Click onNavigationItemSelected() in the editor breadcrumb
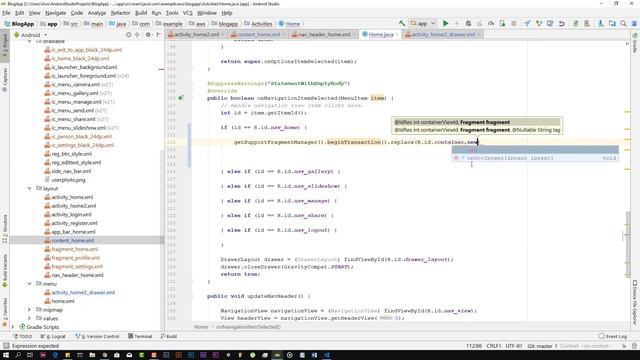Image resolution: width=640 pixels, height=360 pixels. 248,327
